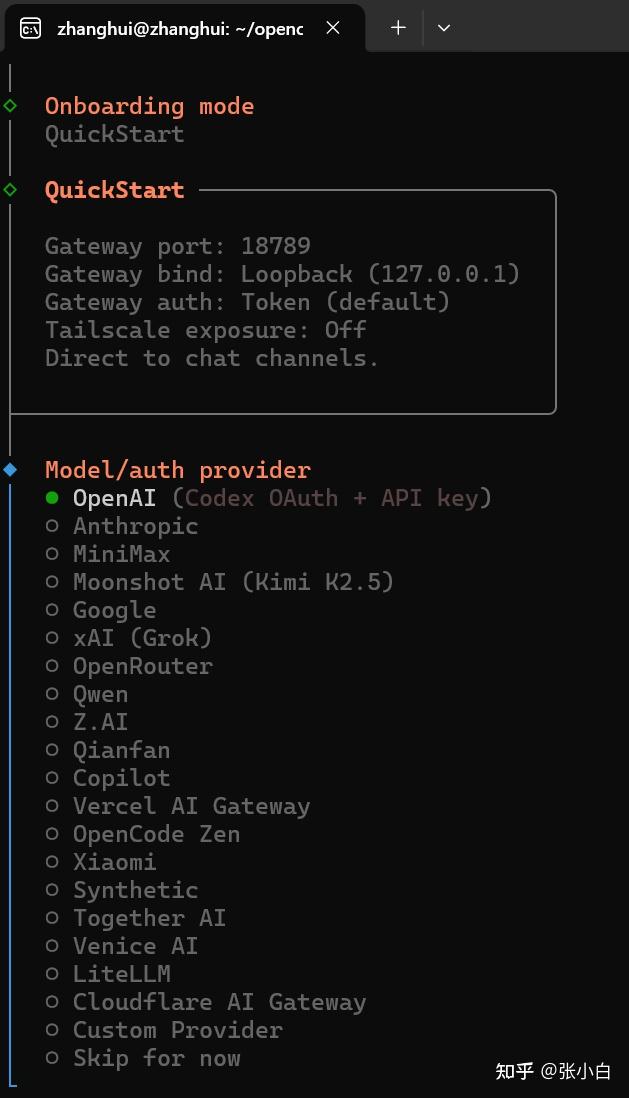Pick the Google provider option
Image resolution: width=629 pixels, height=1098 pixels.
pyautogui.click(x=114, y=610)
